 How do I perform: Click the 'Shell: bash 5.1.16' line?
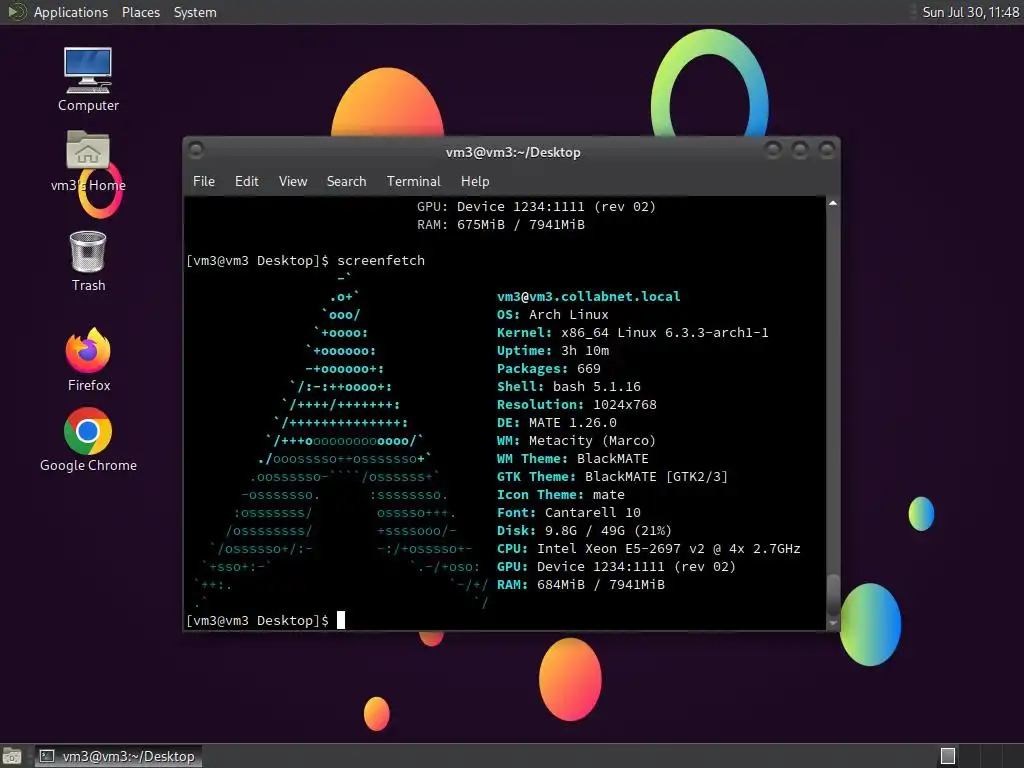(568, 387)
